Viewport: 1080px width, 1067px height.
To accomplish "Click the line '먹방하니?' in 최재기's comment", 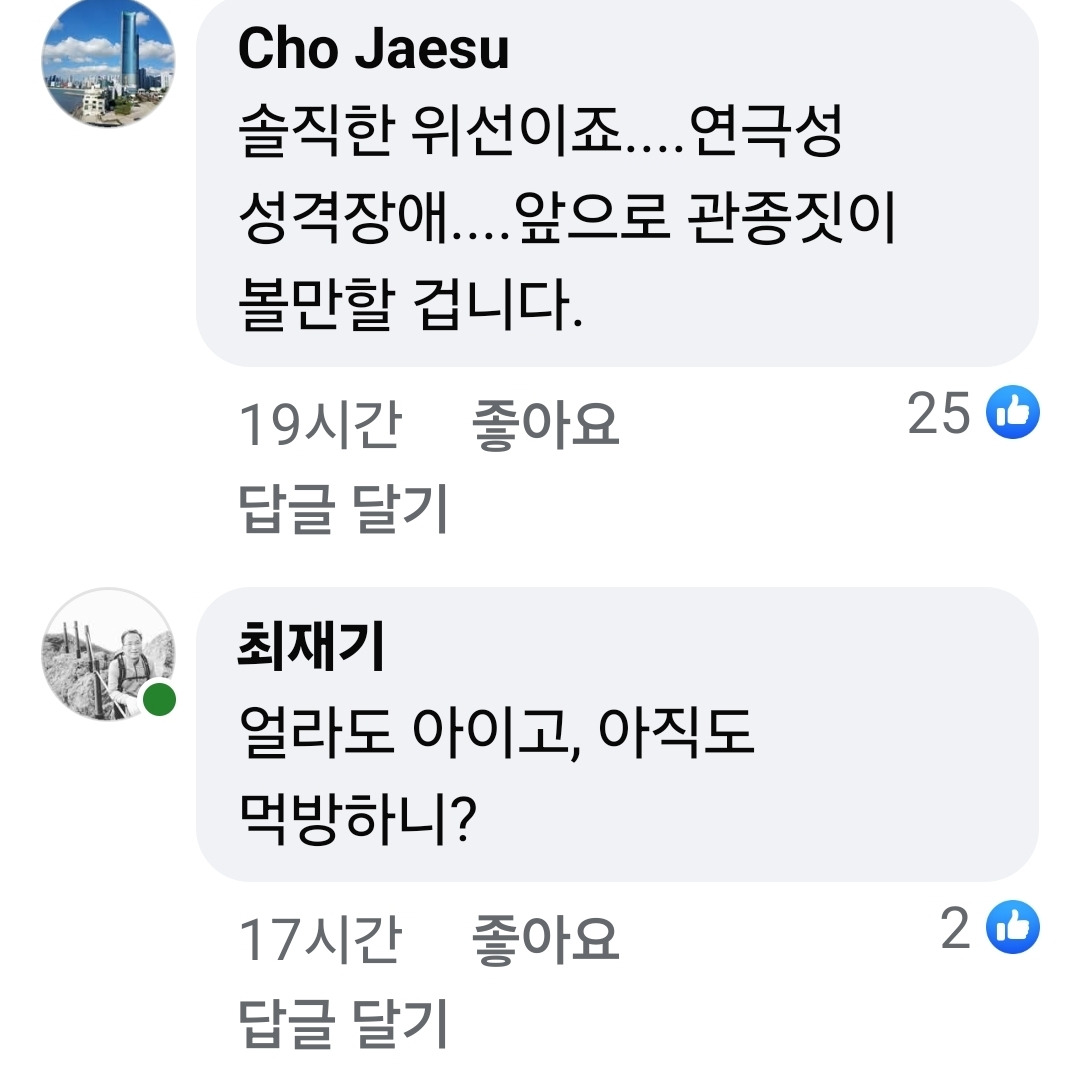I will point(356,822).
